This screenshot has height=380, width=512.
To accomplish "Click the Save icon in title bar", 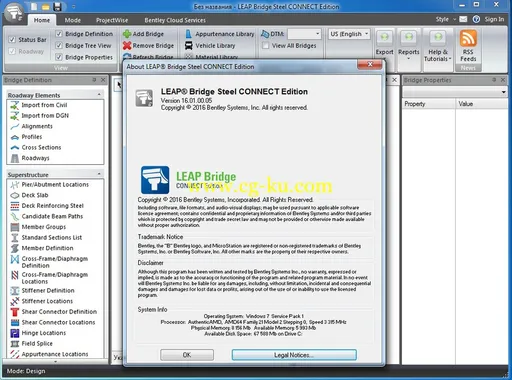I will point(57,7).
